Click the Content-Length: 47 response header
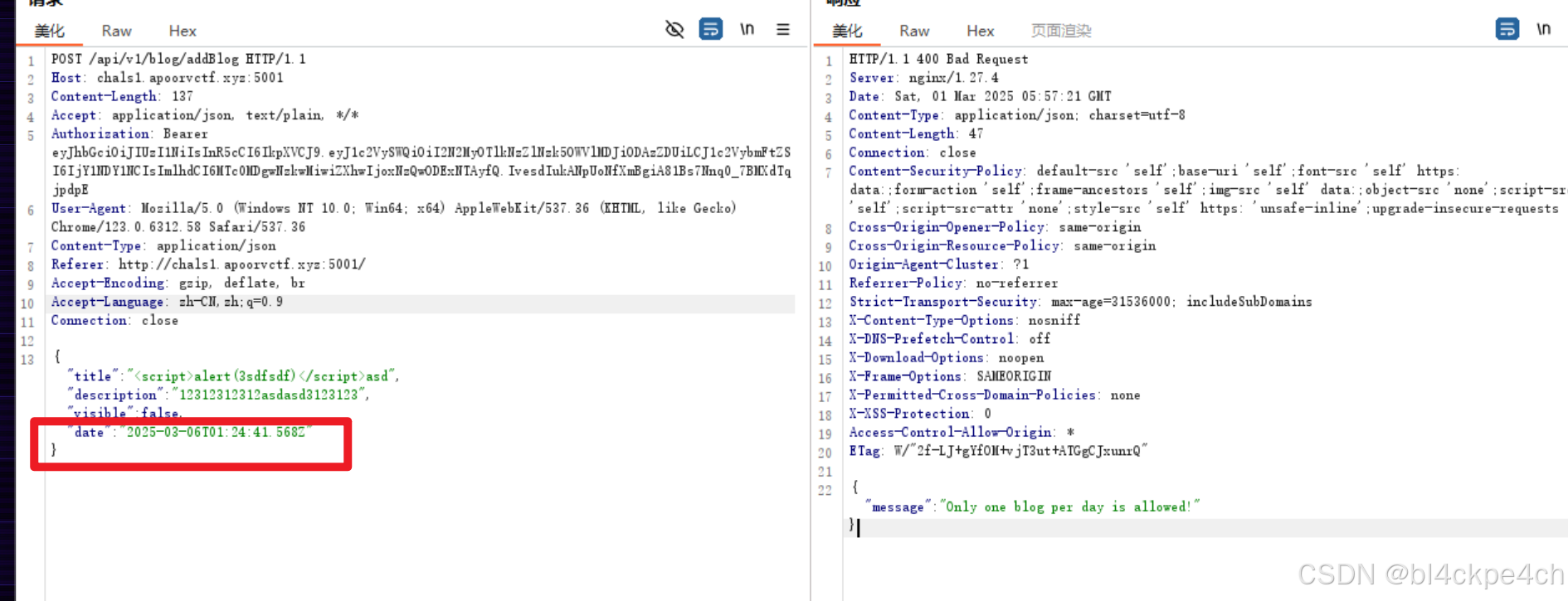 click(x=916, y=133)
